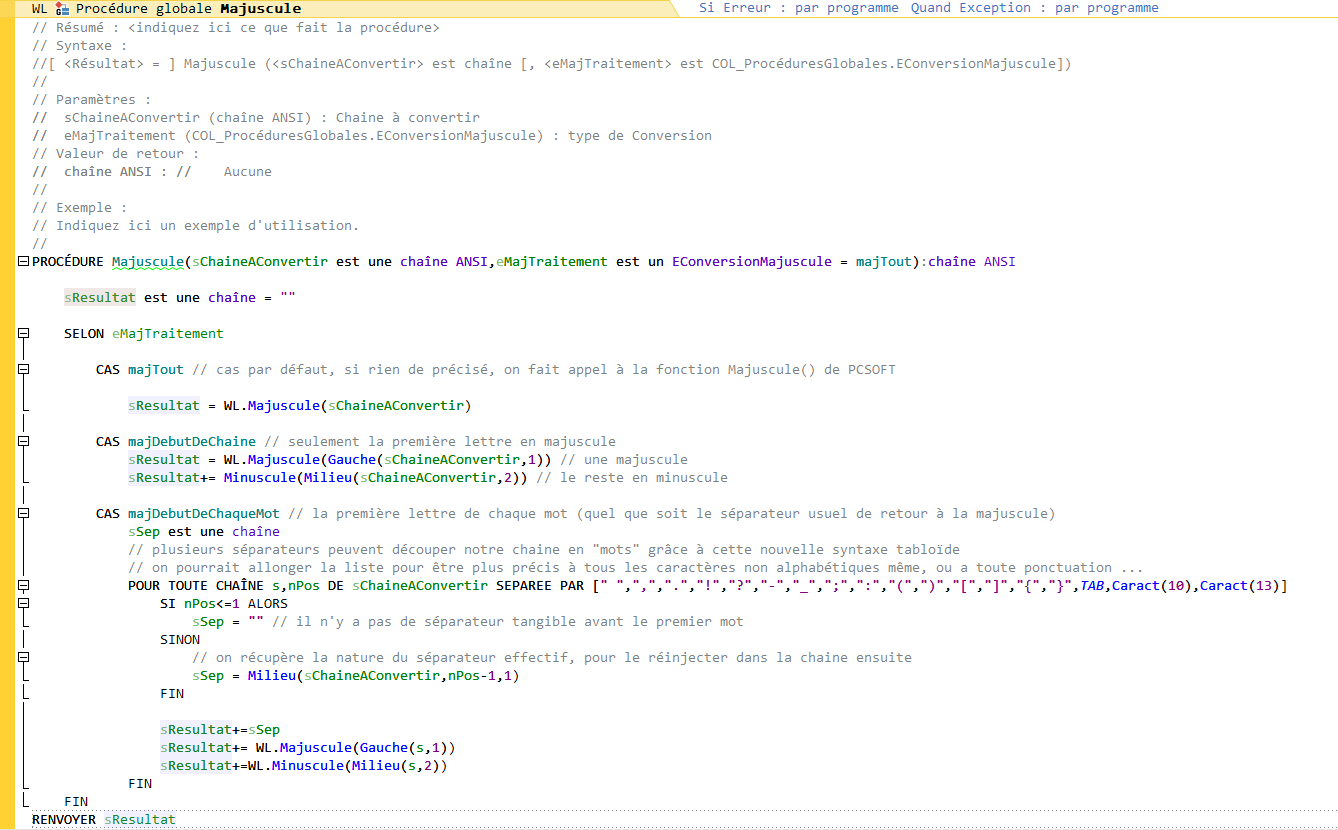The height and width of the screenshot is (830, 1338).
Task: Click the '// Exemple :' comment line
Action: [80, 208]
